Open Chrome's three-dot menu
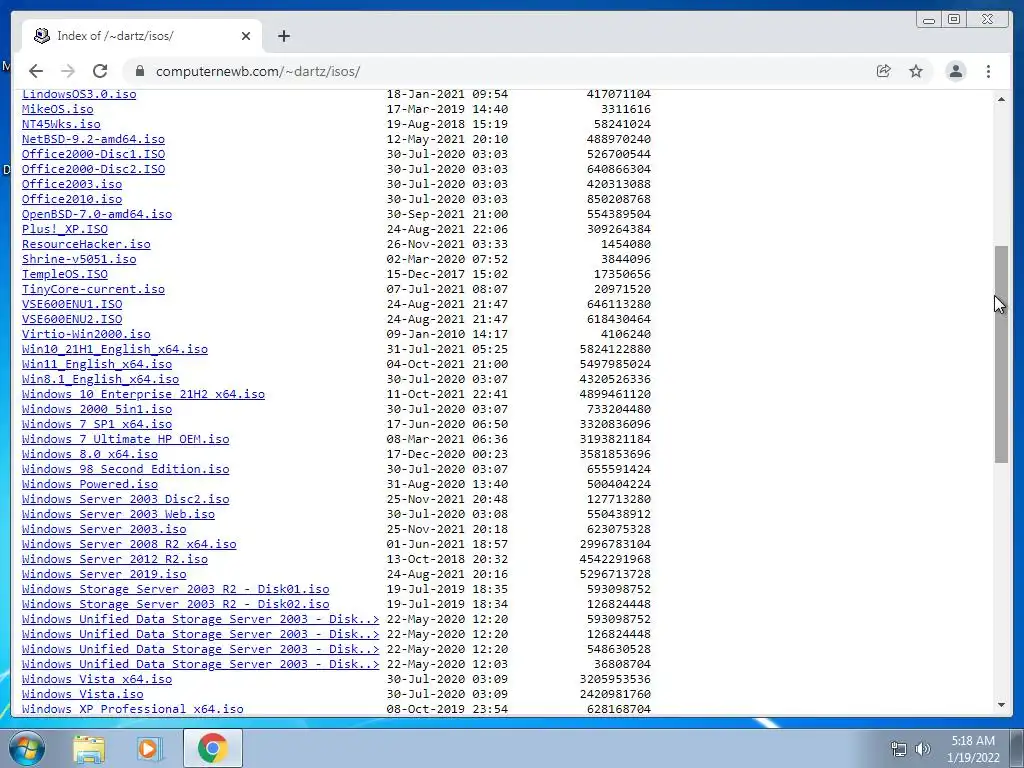1024x768 pixels. 989,71
